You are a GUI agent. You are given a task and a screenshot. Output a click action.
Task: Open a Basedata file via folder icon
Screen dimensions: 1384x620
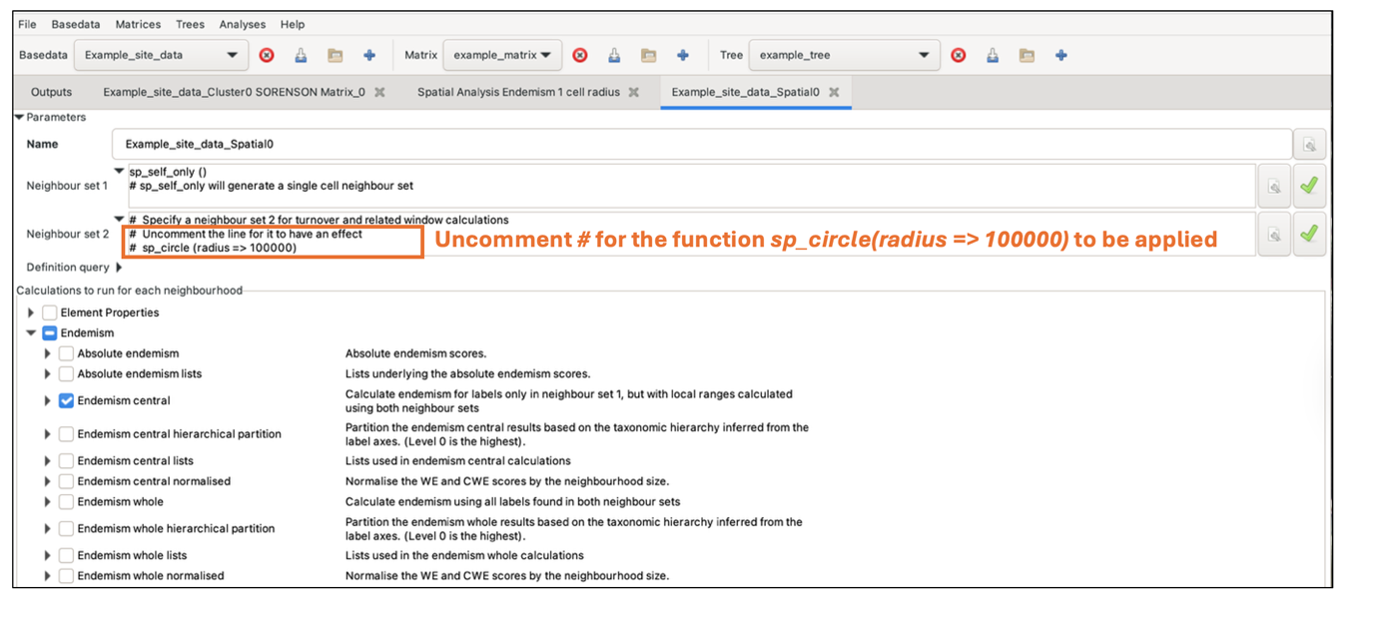335,55
